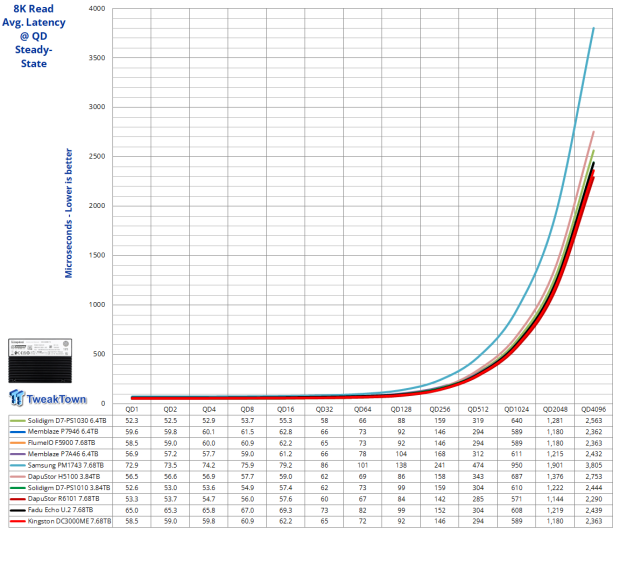Click the Solidigm D7-PS1010 QD4096 value '2,444'

tap(594, 488)
